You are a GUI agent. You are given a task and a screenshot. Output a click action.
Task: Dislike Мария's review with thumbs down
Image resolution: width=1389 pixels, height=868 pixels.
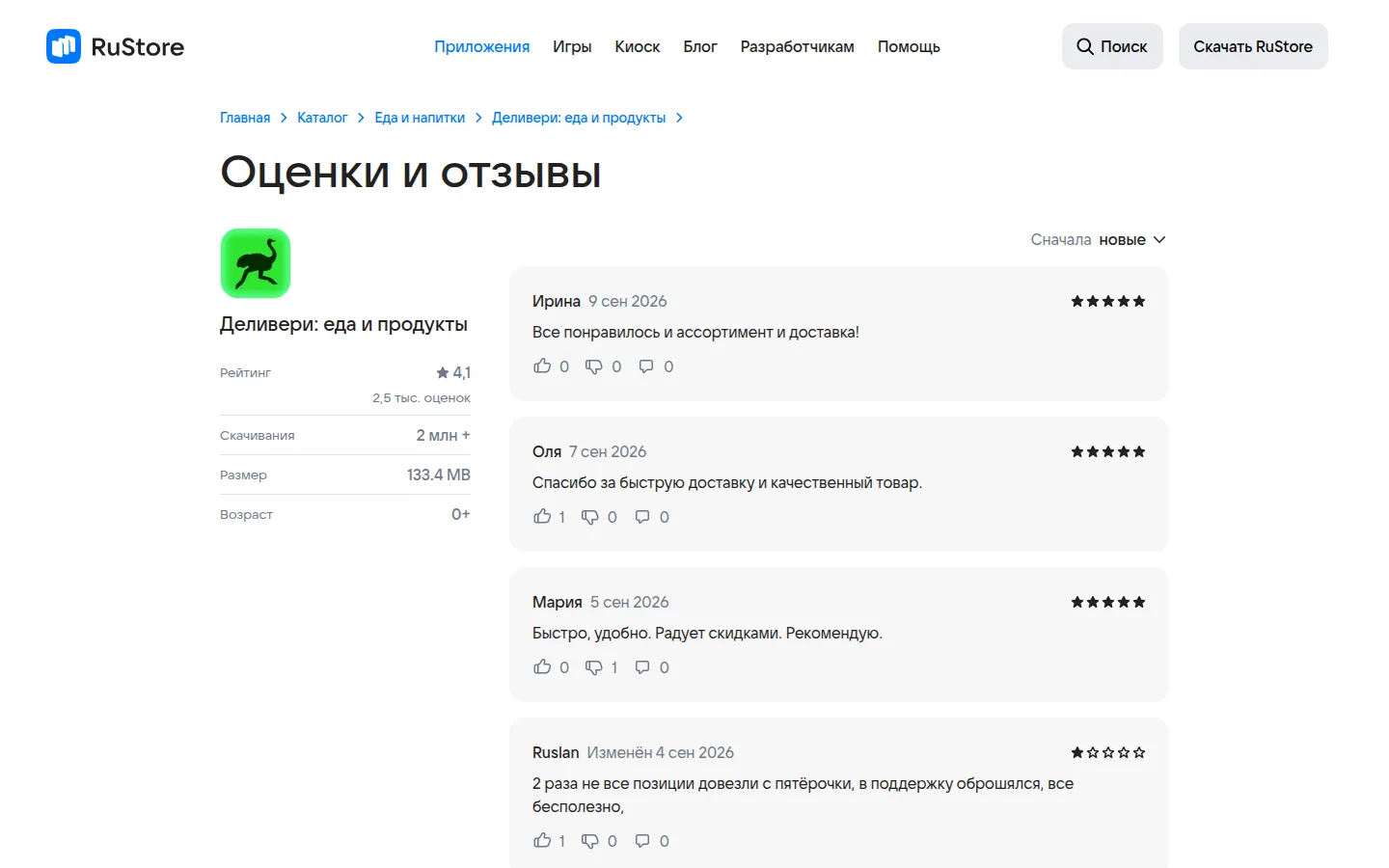pyautogui.click(x=594, y=667)
